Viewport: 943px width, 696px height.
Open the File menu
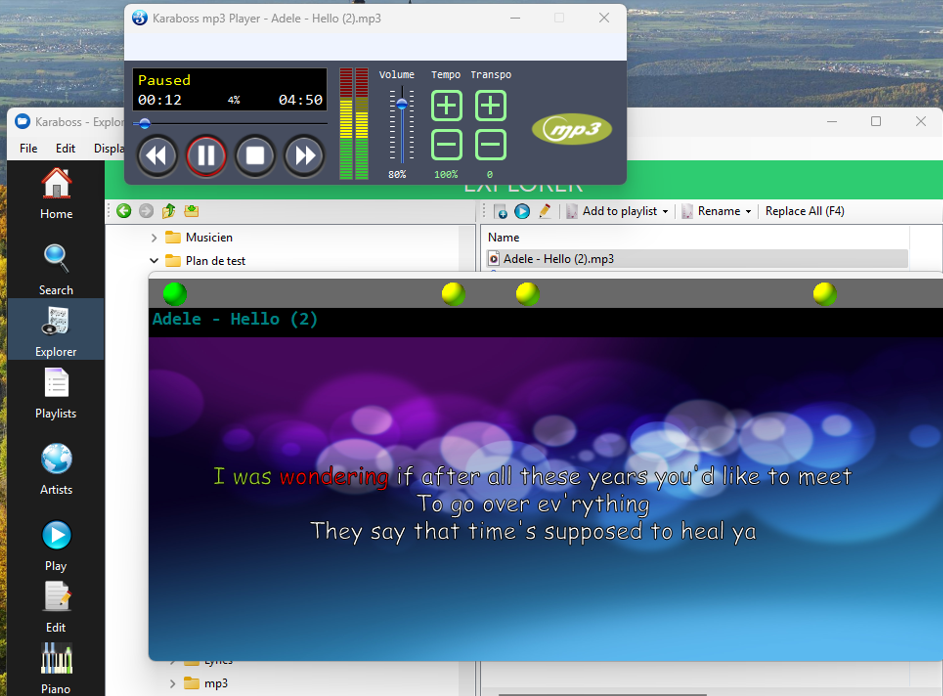[28, 148]
